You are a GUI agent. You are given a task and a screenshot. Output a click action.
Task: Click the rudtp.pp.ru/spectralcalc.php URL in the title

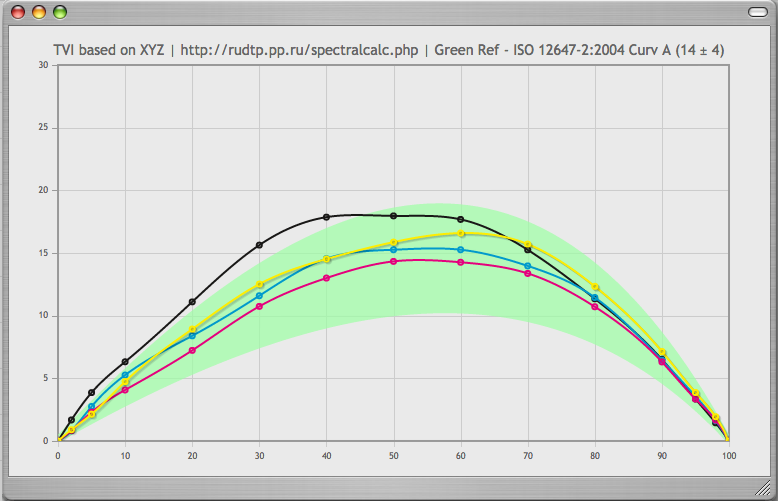point(299,50)
